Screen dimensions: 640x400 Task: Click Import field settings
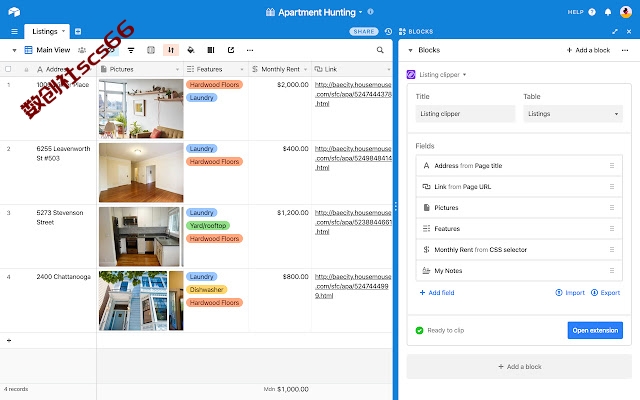click(x=570, y=293)
